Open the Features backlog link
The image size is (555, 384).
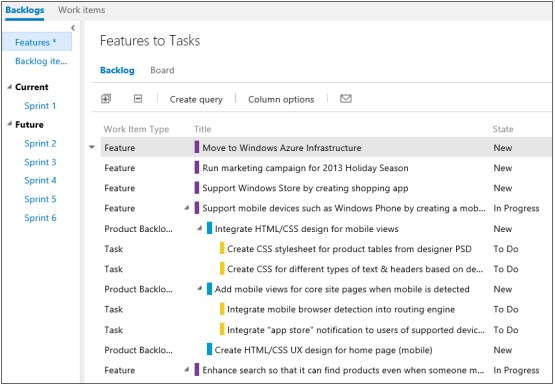click(36, 42)
